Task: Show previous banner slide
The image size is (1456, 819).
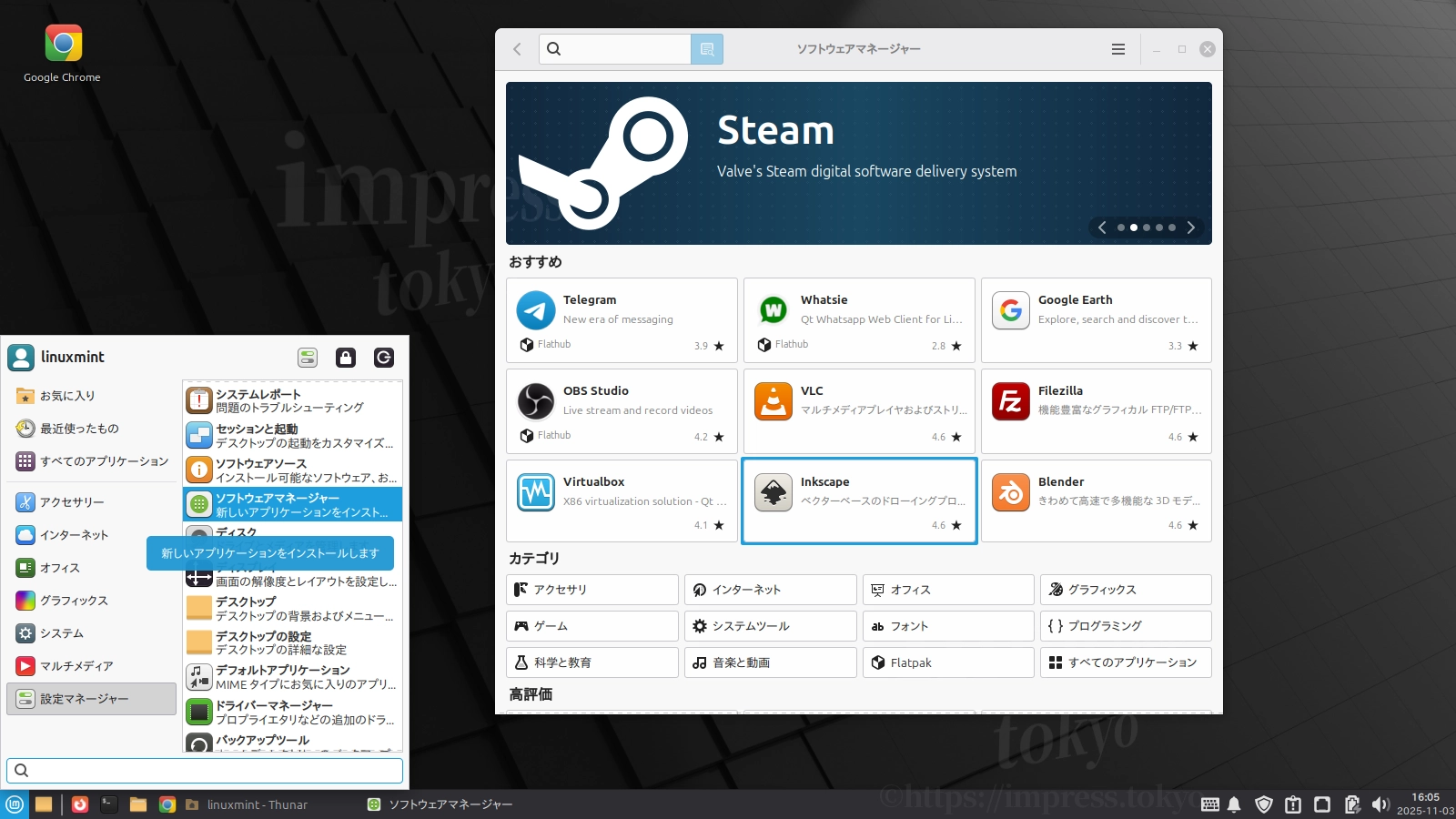Action: (1102, 227)
